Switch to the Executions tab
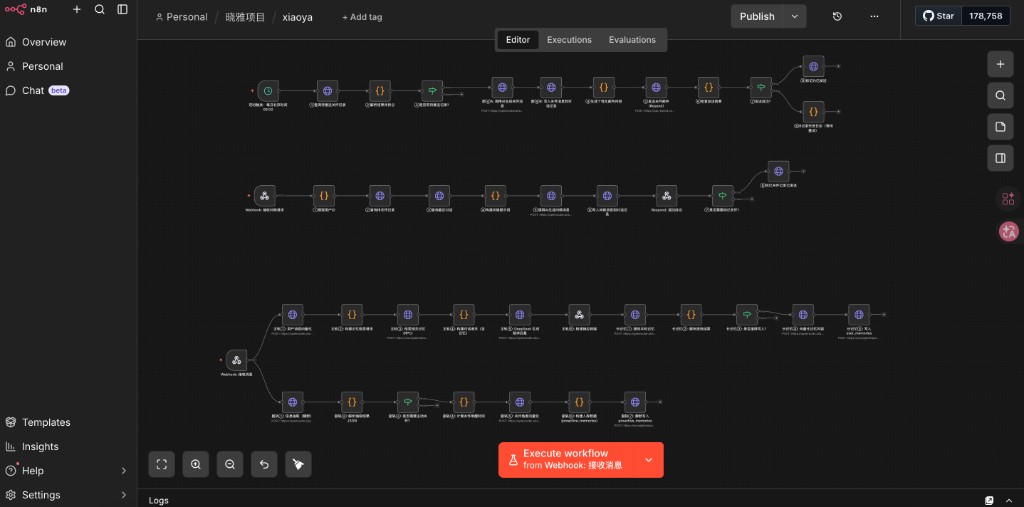This screenshot has width=1024, height=507. click(x=569, y=40)
